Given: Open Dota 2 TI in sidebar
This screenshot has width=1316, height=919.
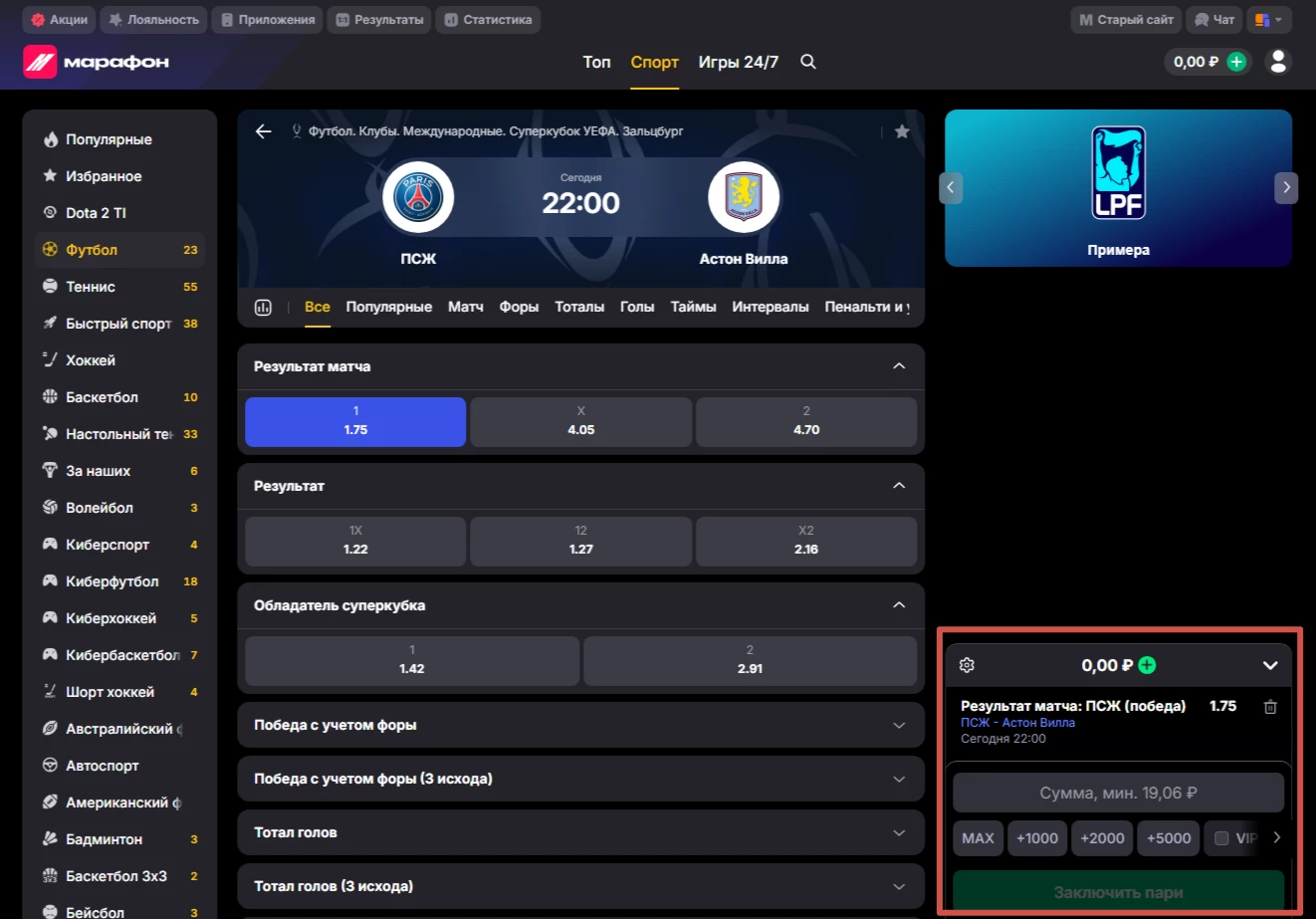Looking at the screenshot, I should pos(119,213).
